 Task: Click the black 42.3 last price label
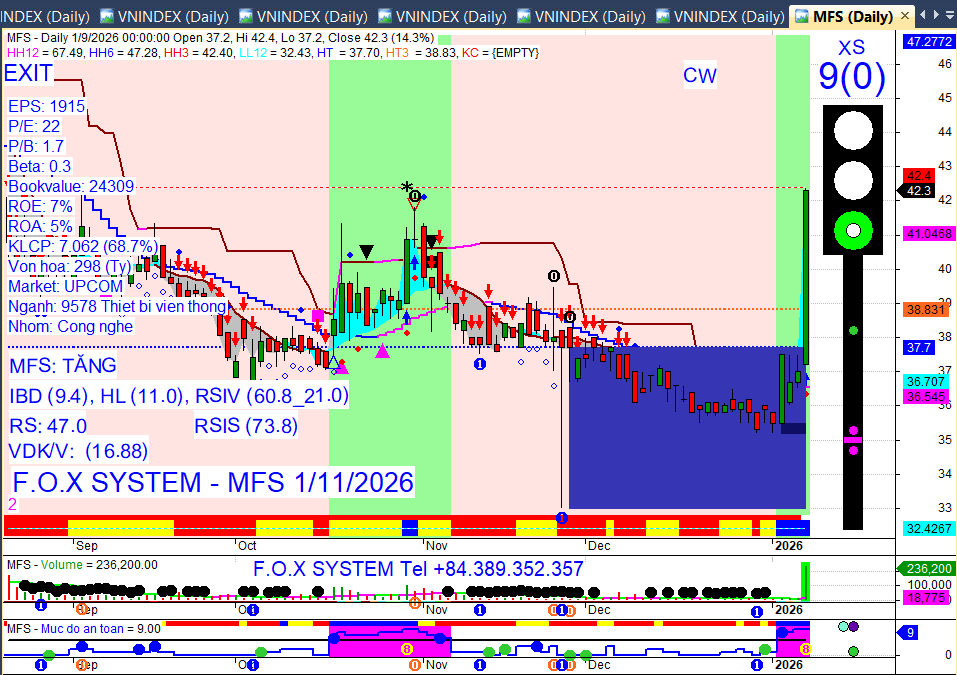point(919,190)
